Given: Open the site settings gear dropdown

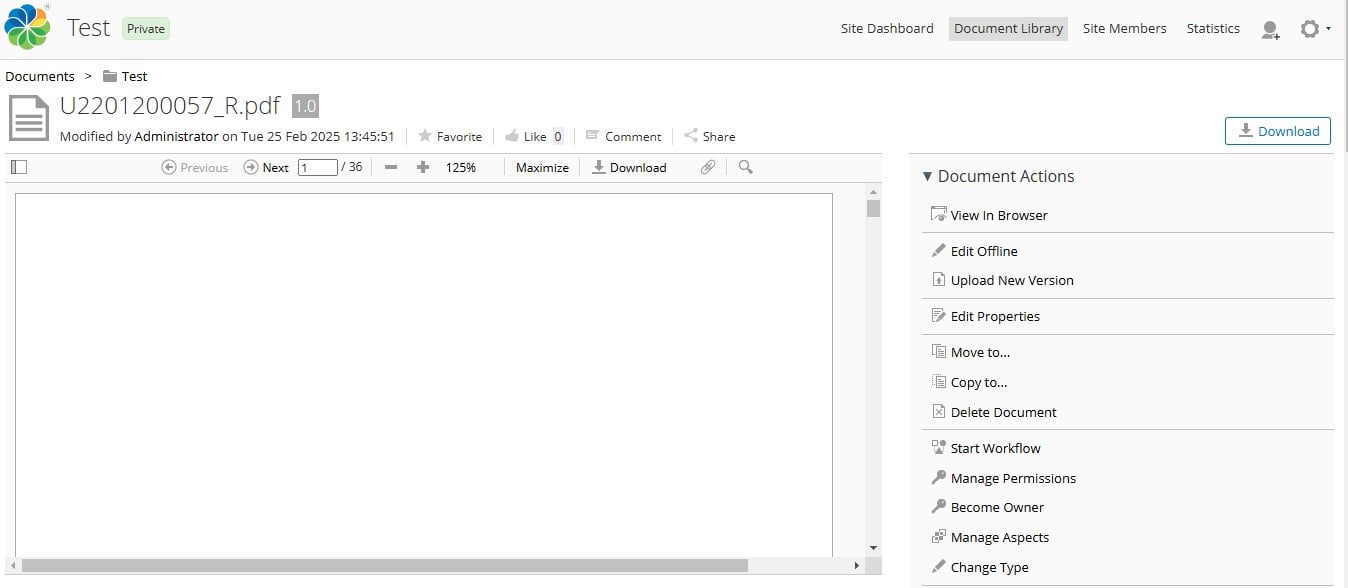Looking at the screenshot, I should pos(1314,29).
